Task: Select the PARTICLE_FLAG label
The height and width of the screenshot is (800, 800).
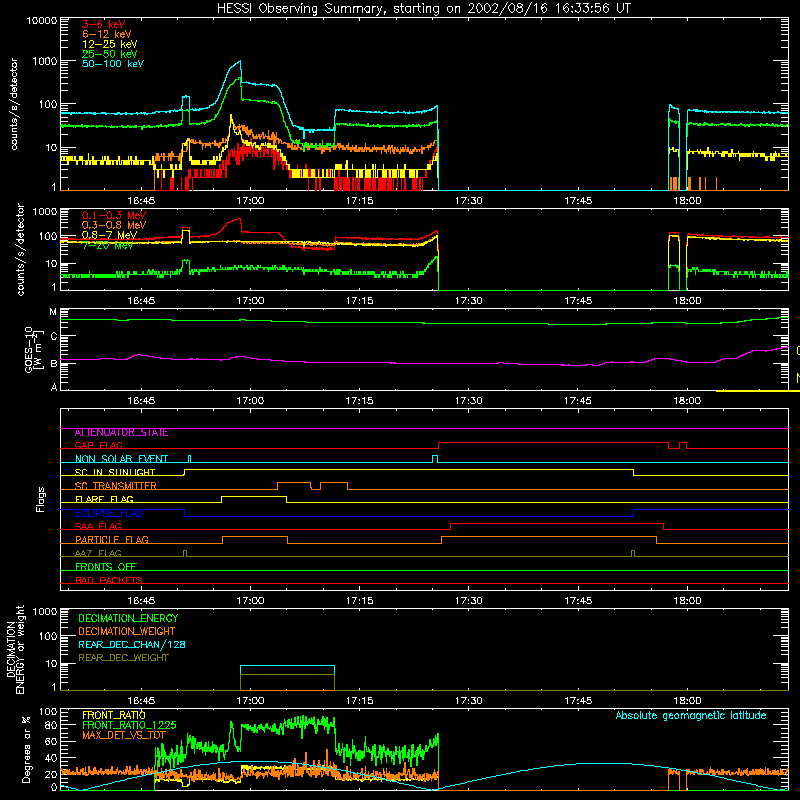Action: [112, 540]
